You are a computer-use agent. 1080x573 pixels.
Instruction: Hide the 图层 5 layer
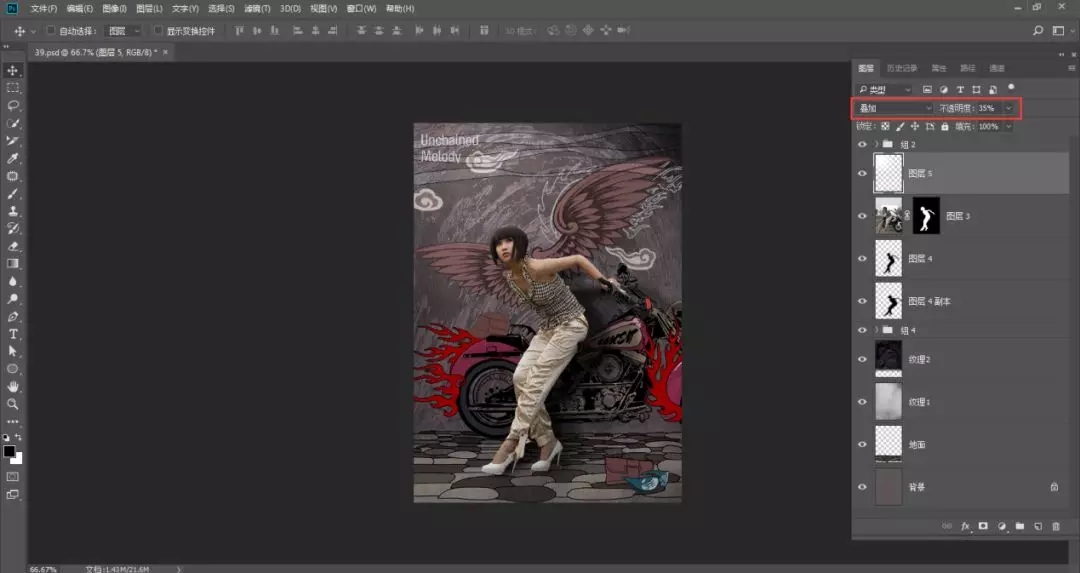point(862,173)
